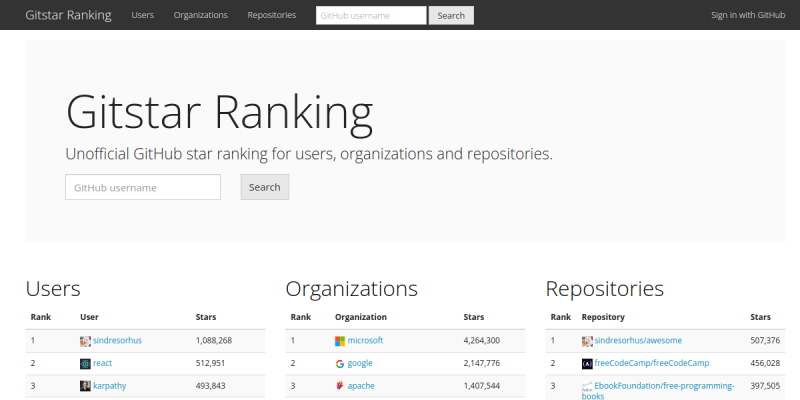Click star count 493,843

(210, 386)
